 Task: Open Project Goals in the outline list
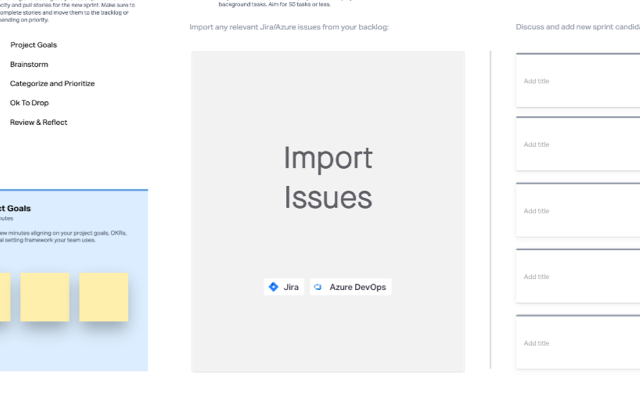pos(40,45)
